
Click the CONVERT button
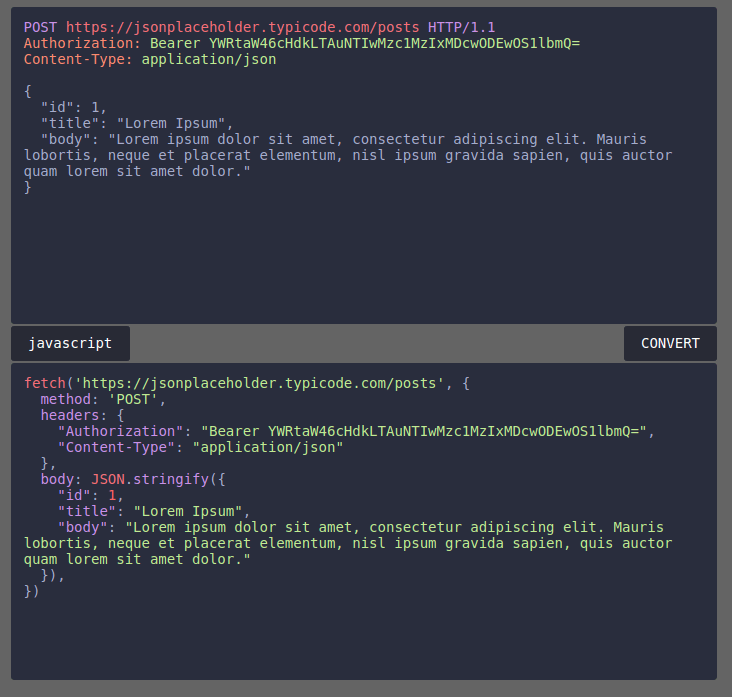670,343
